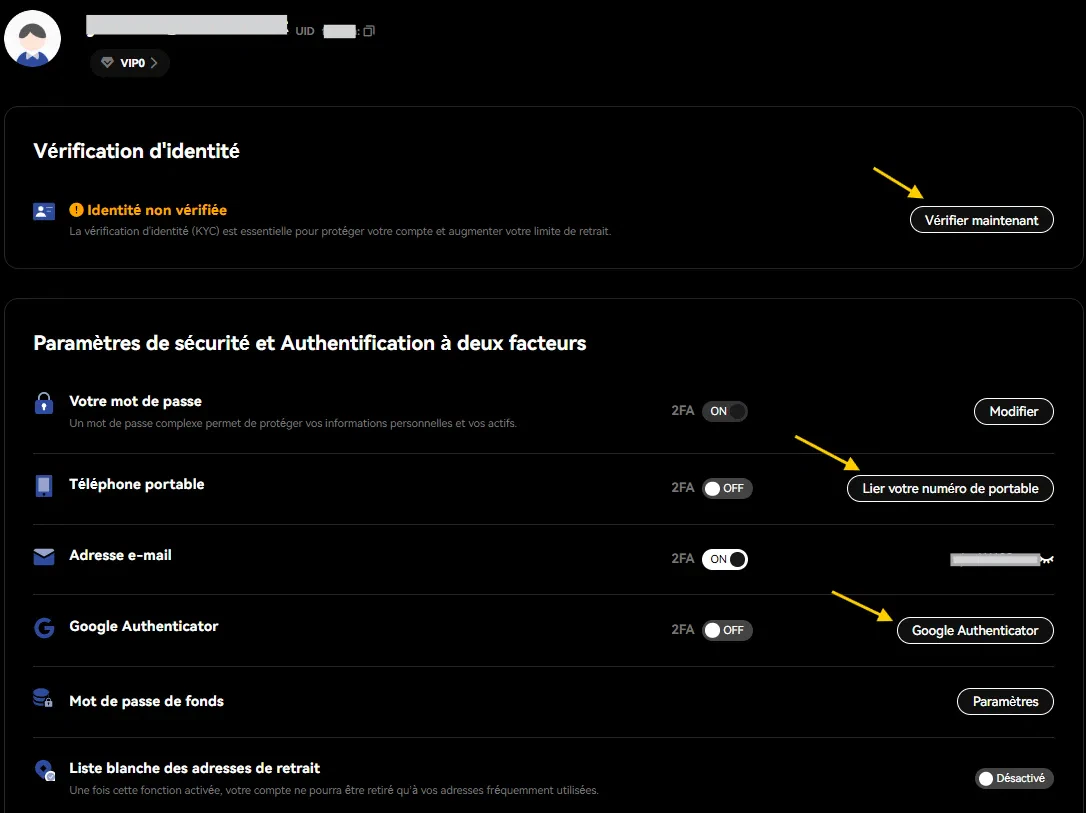The height and width of the screenshot is (813, 1086).
Task: Click the user profile avatar
Action: tap(32, 38)
